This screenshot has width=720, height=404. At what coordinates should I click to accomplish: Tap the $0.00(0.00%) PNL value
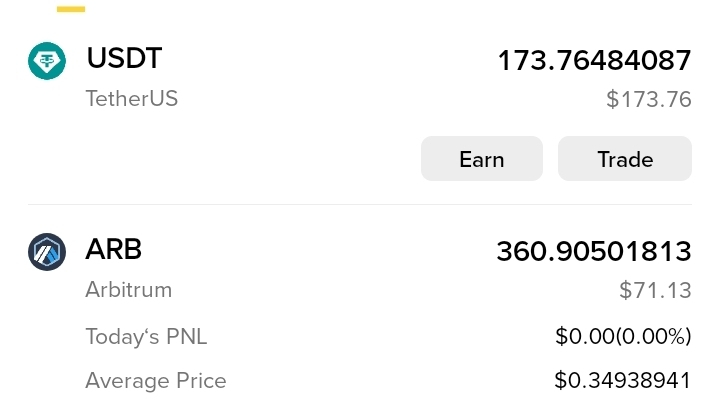point(623,337)
